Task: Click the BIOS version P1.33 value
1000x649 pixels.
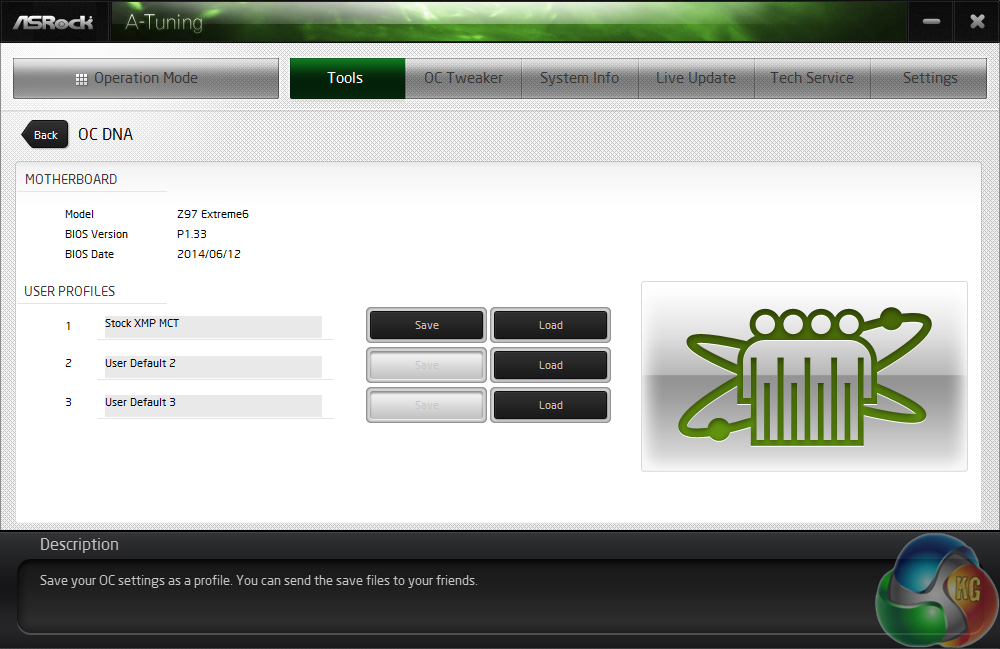Action: (192, 234)
